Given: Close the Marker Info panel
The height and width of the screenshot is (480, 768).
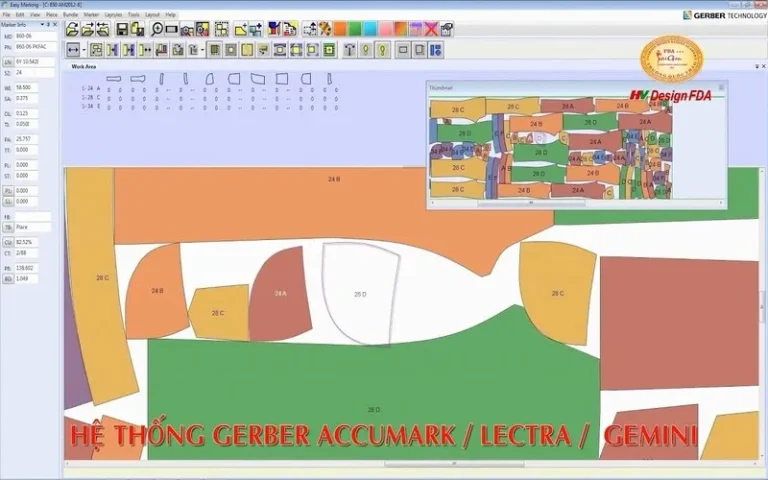Looking at the screenshot, I should [x=54, y=24].
